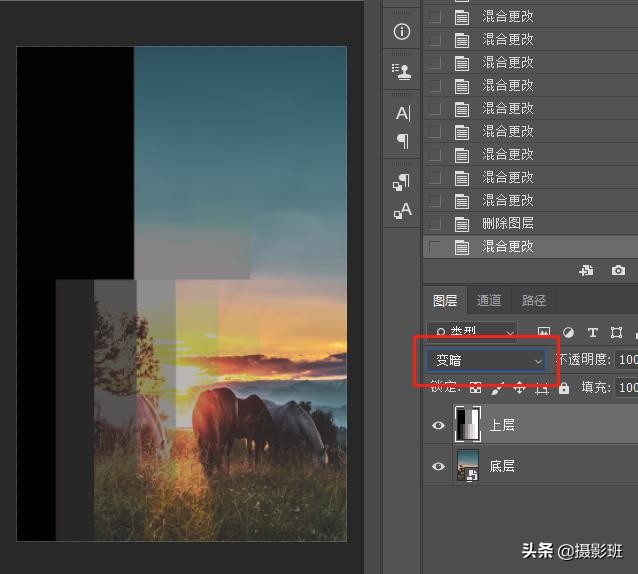Image resolution: width=638 pixels, height=574 pixels.
Task: Click the 不透明度 label
Action: tap(583, 360)
